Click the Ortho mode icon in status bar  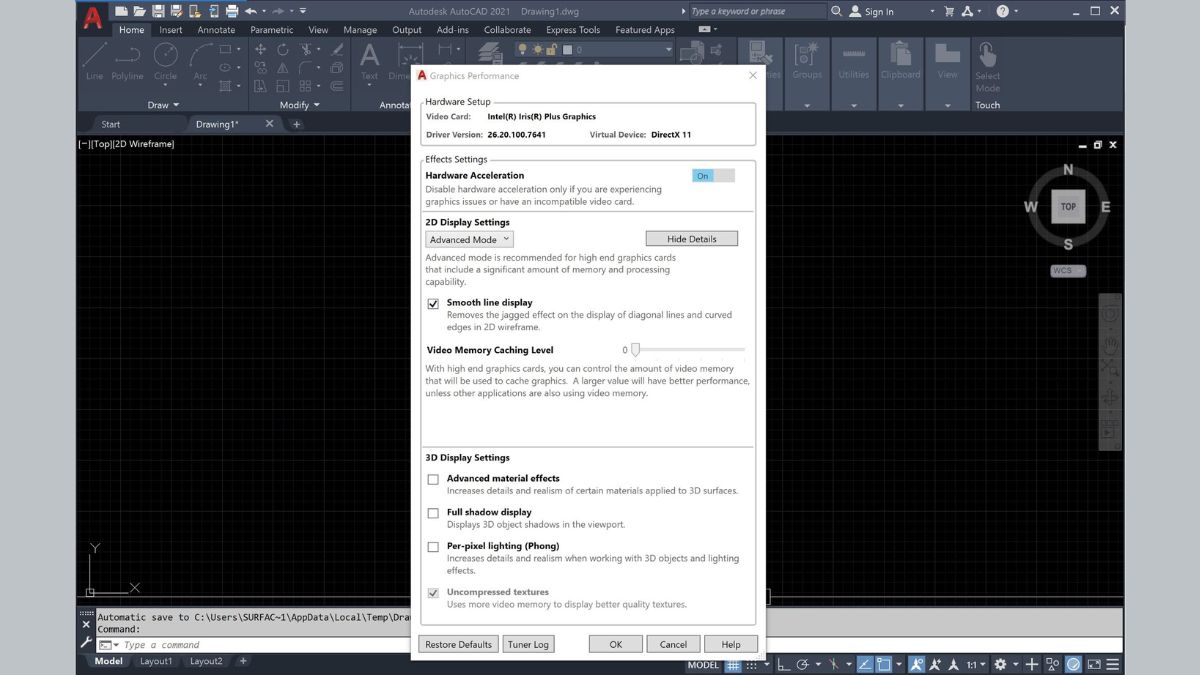[783, 664]
